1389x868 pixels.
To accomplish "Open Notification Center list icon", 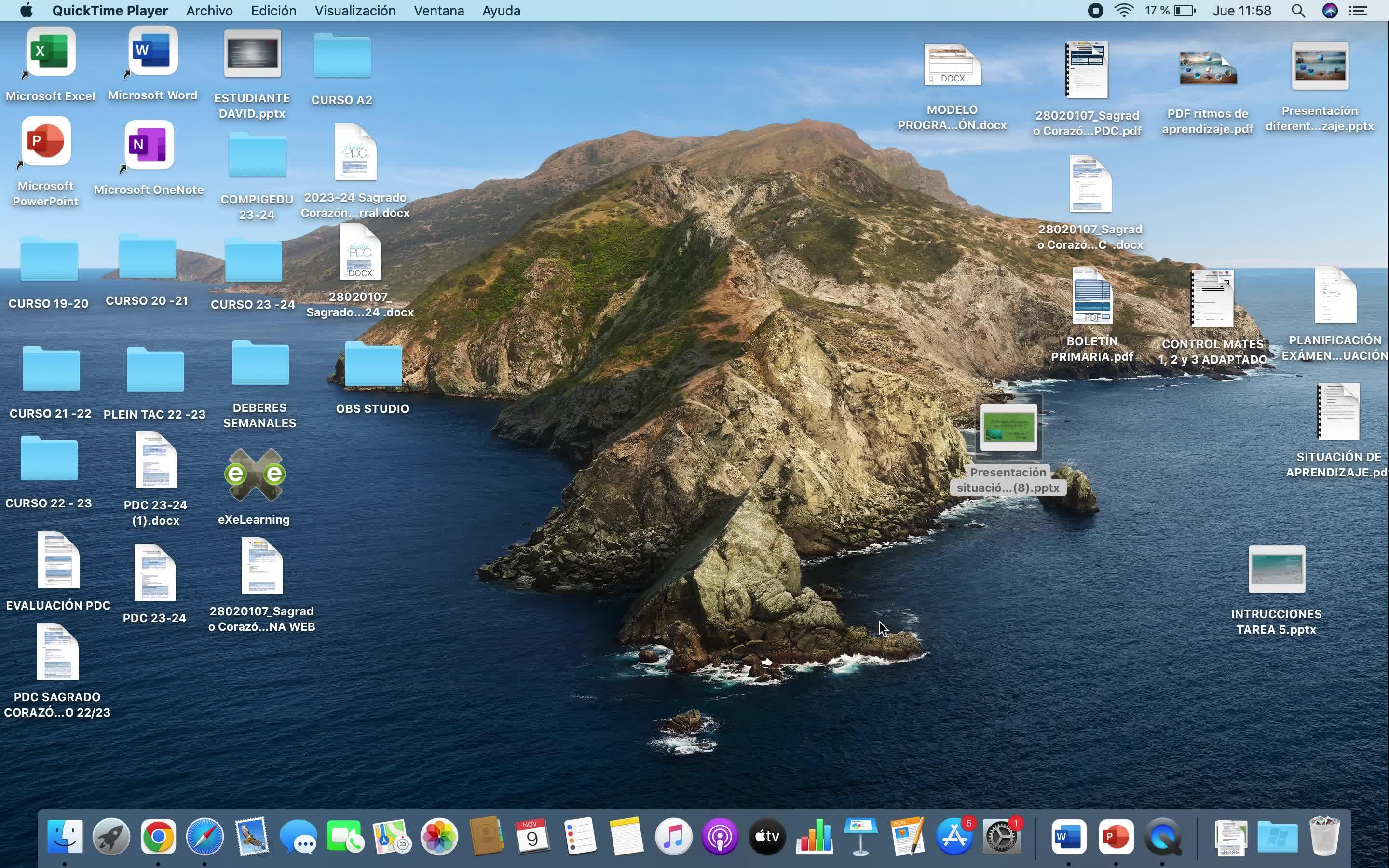I will tap(1358, 11).
